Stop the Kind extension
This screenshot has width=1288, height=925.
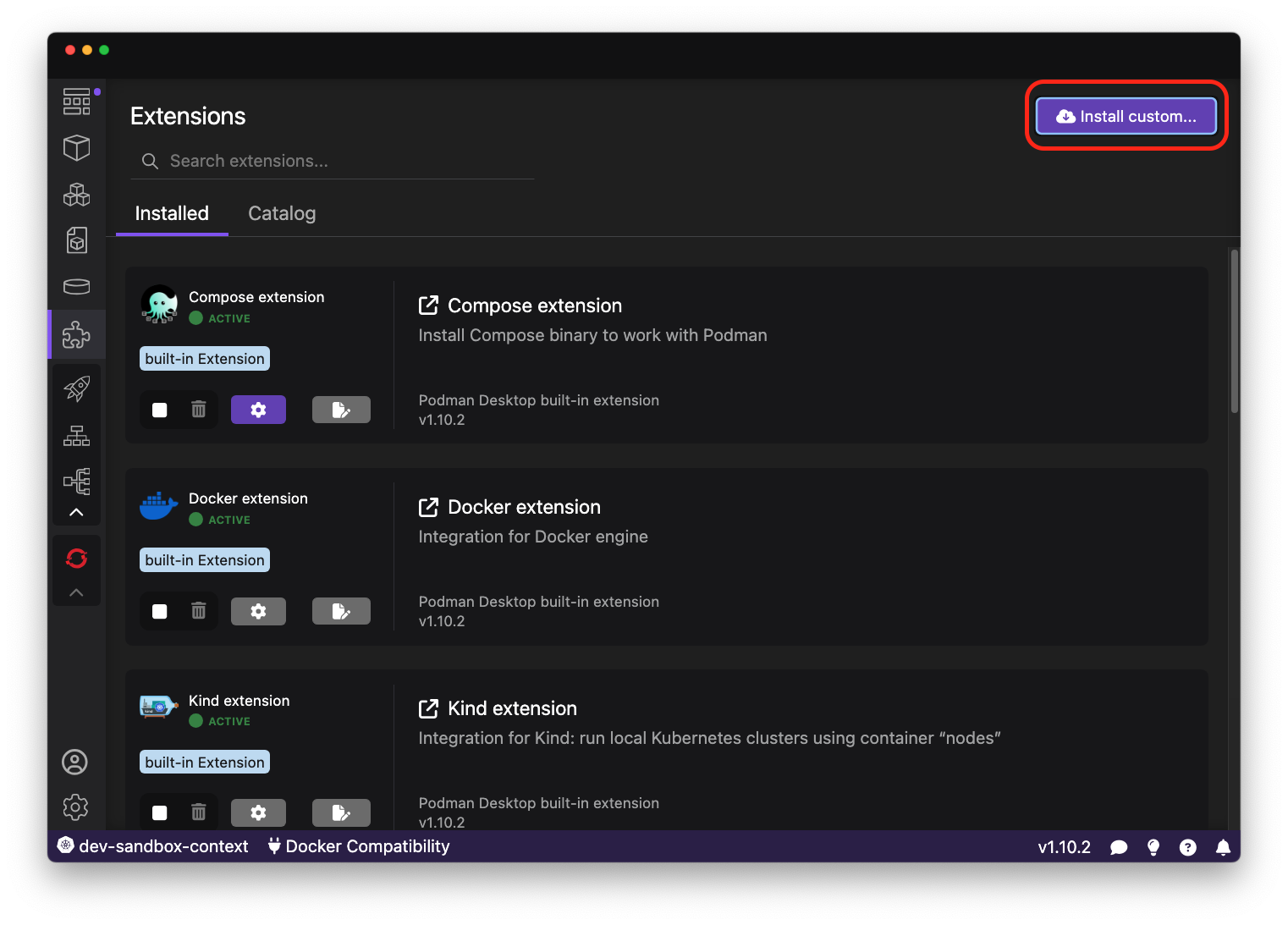point(160,812)
